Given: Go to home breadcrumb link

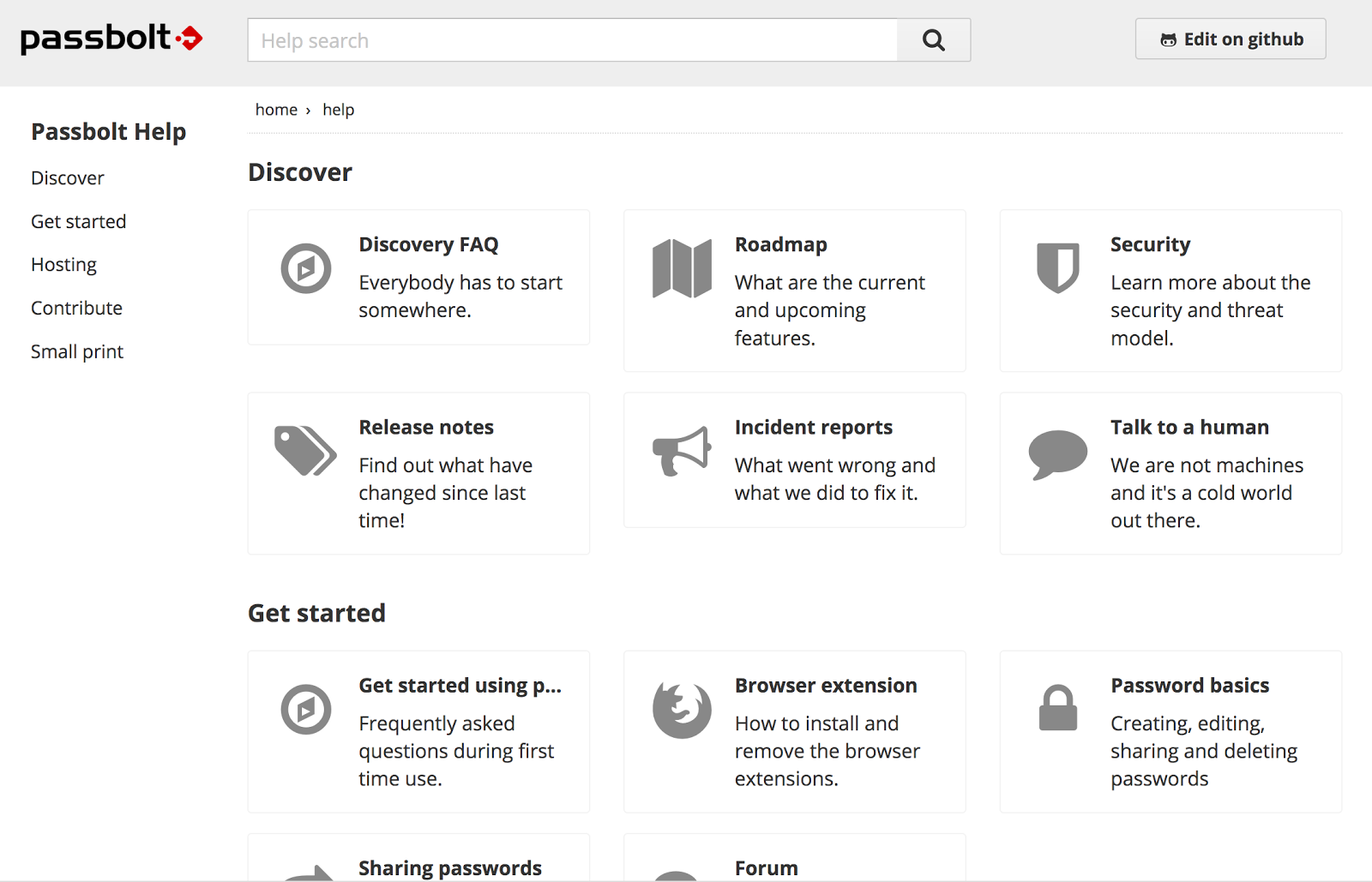Looking at the screenshot, I should tap(276, 110).
